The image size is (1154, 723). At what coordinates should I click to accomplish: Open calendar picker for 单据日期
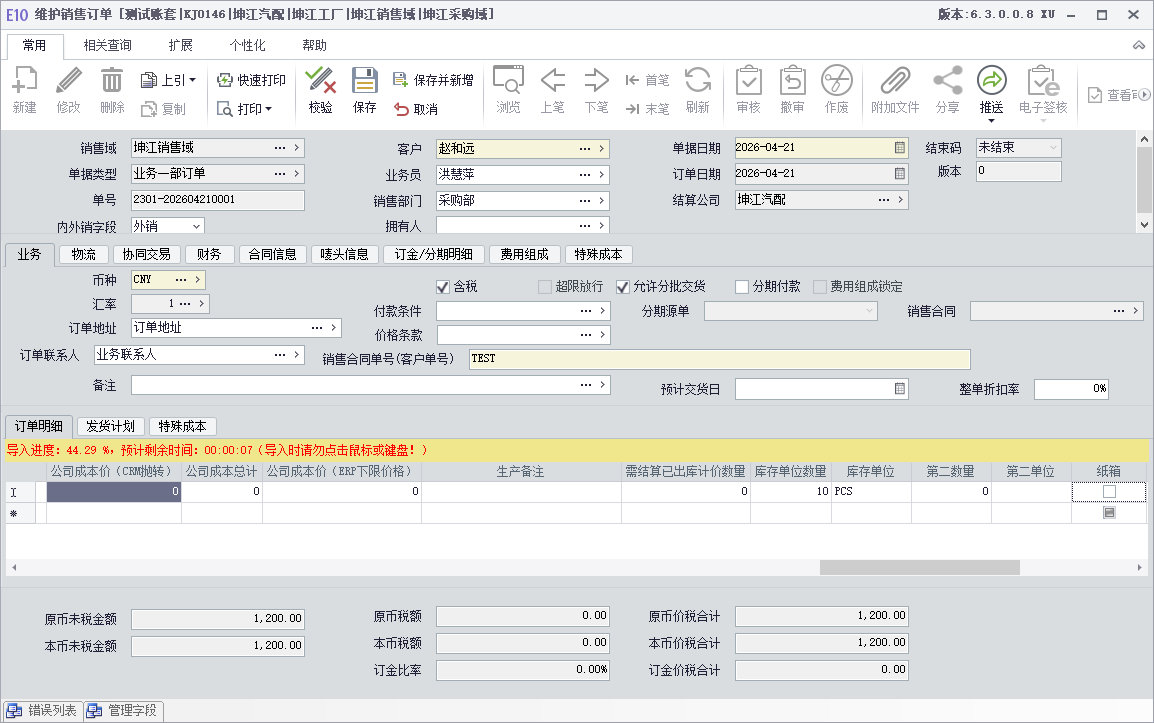pyautogui.click(x=899, y=148)
